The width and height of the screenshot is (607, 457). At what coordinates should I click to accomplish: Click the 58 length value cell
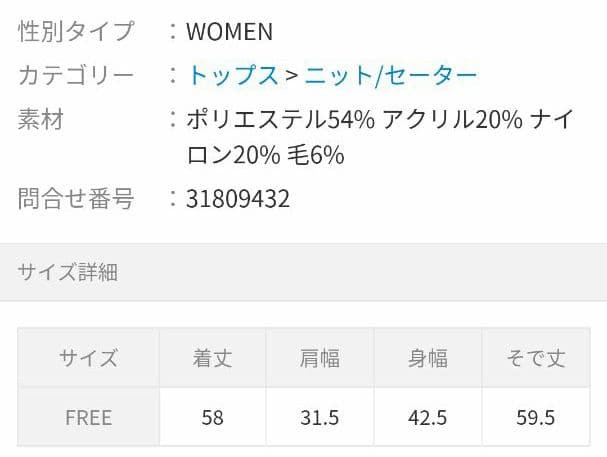[x=213, y=417]
